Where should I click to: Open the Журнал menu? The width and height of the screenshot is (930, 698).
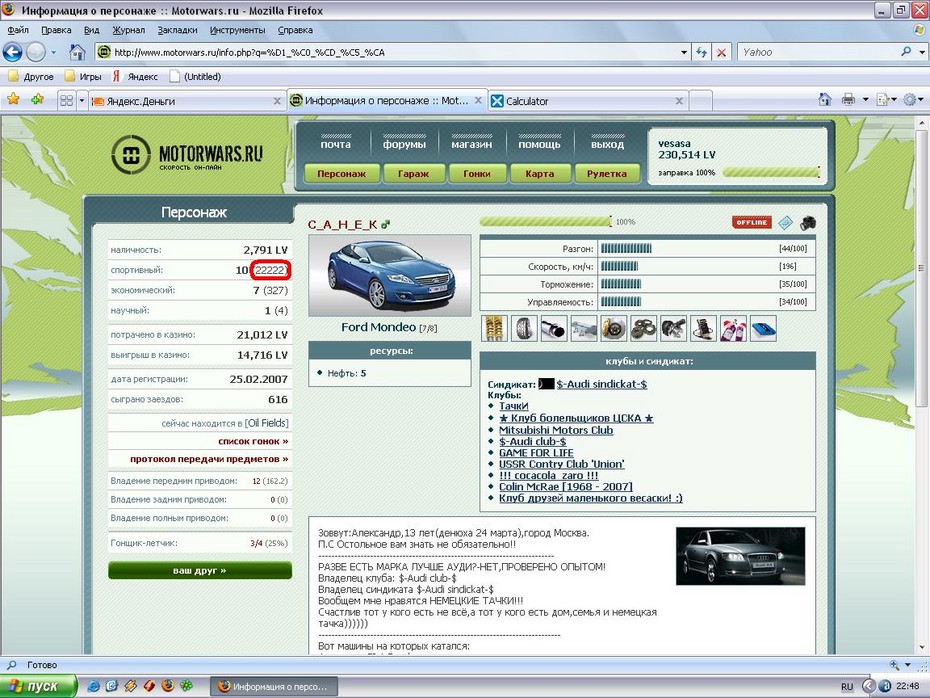click(129, 30)
